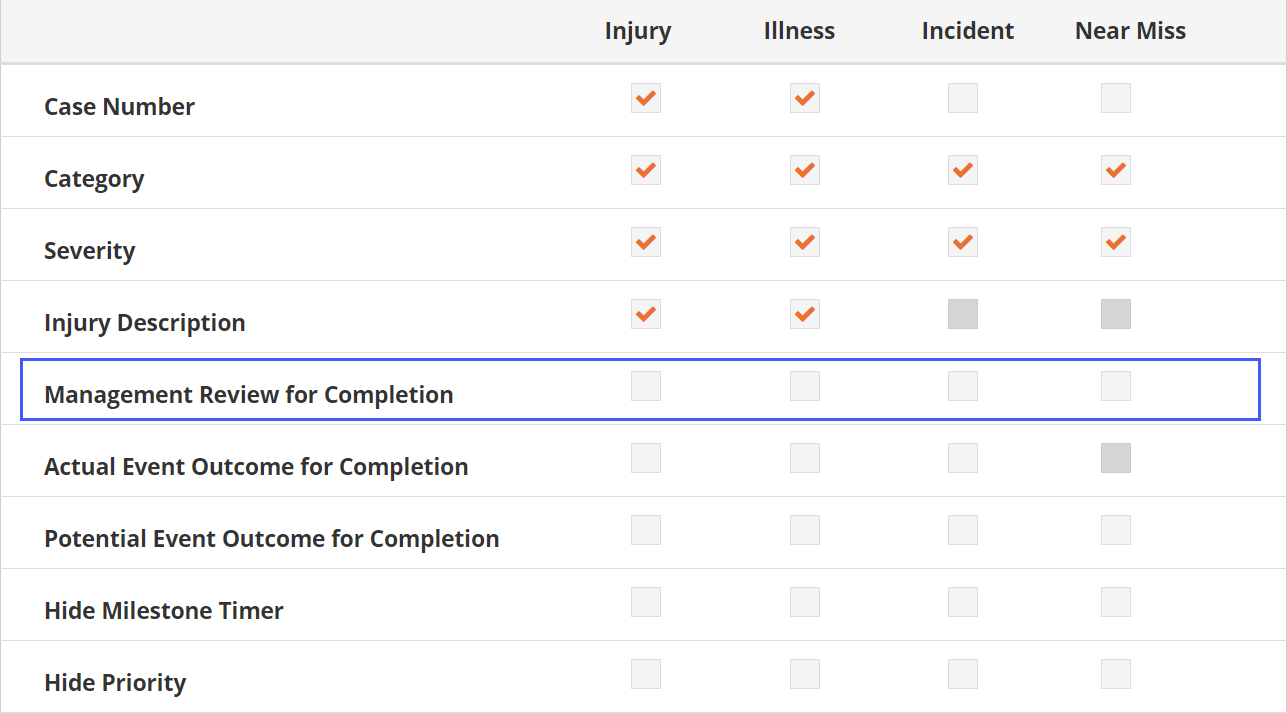Screen dimensions: 1287x713
Task: Uncheck Category for Near Miss
Action: pyautogui.click(x=1116, y=170)
